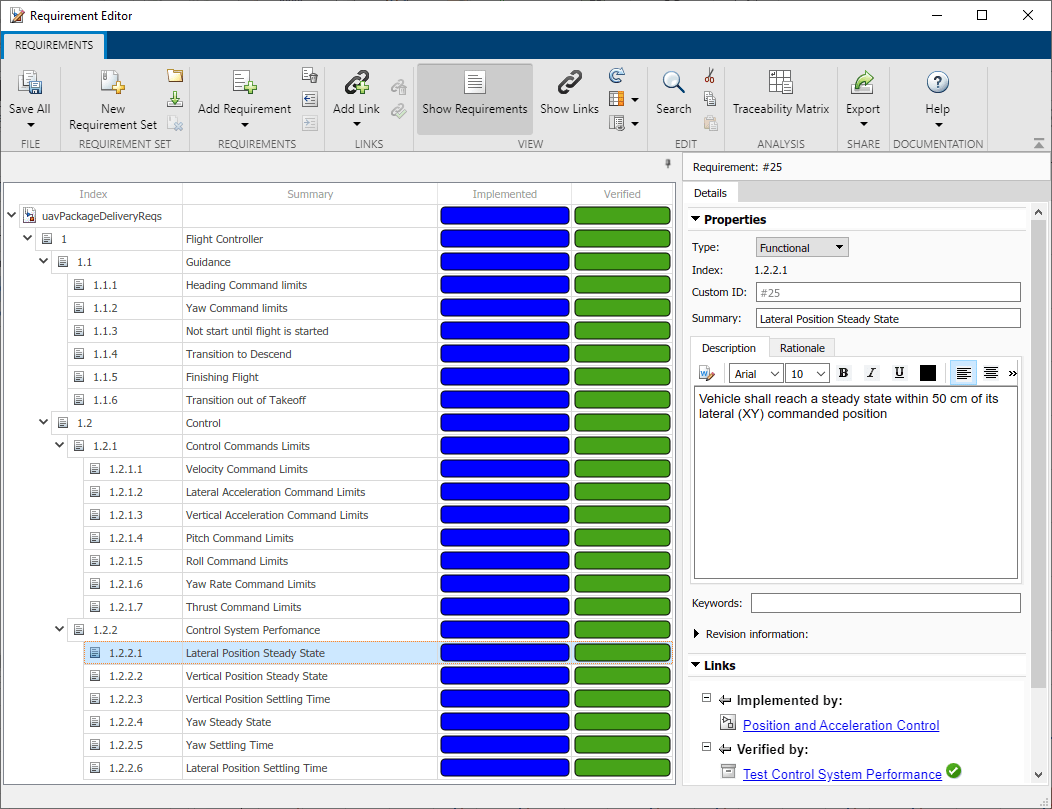Toggle the Show Requirements view
The width and height of the screenshot is (1052, 809).
pos(474,93)
